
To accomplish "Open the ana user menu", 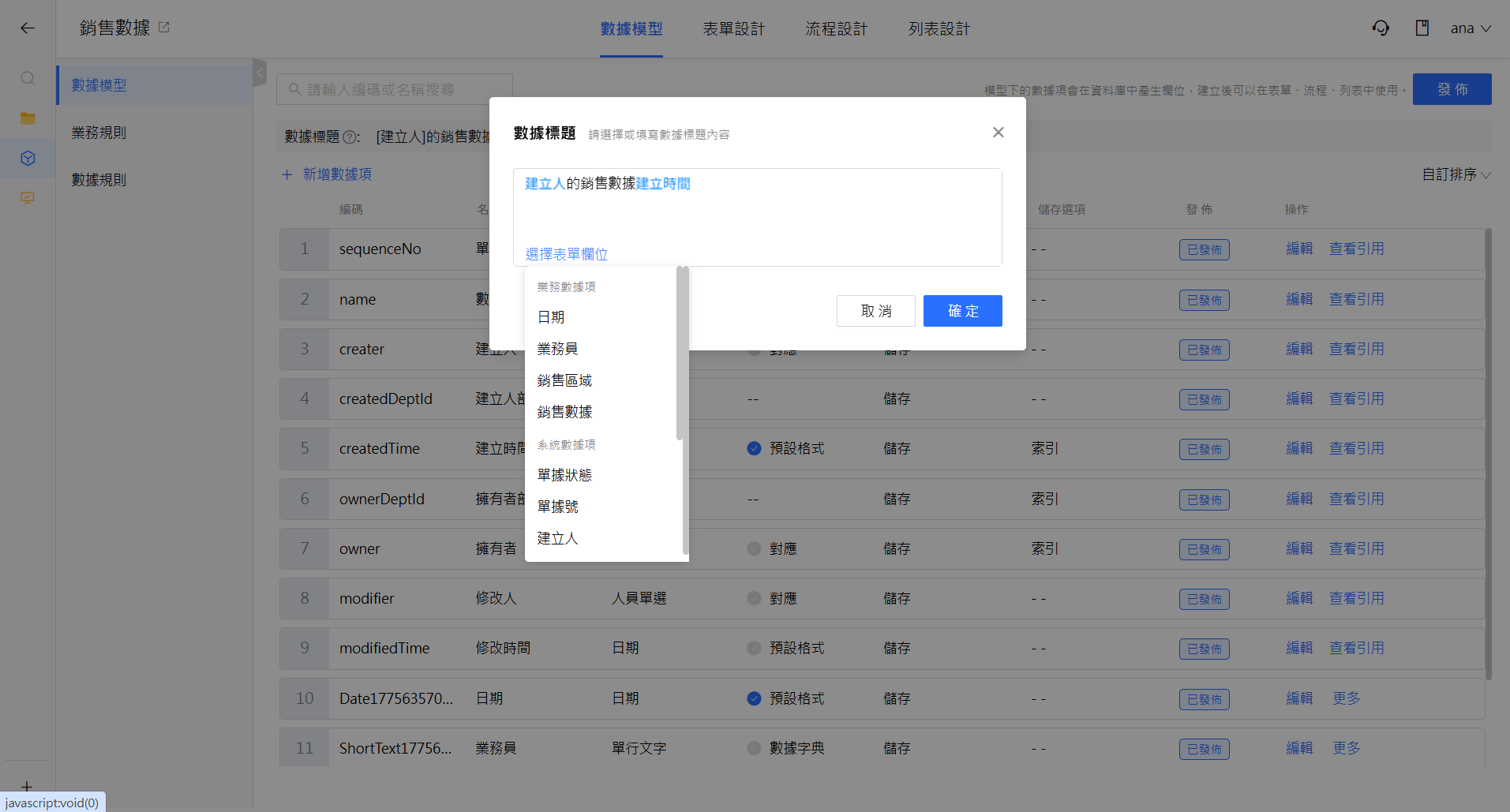I will (x=1471, y=28).
